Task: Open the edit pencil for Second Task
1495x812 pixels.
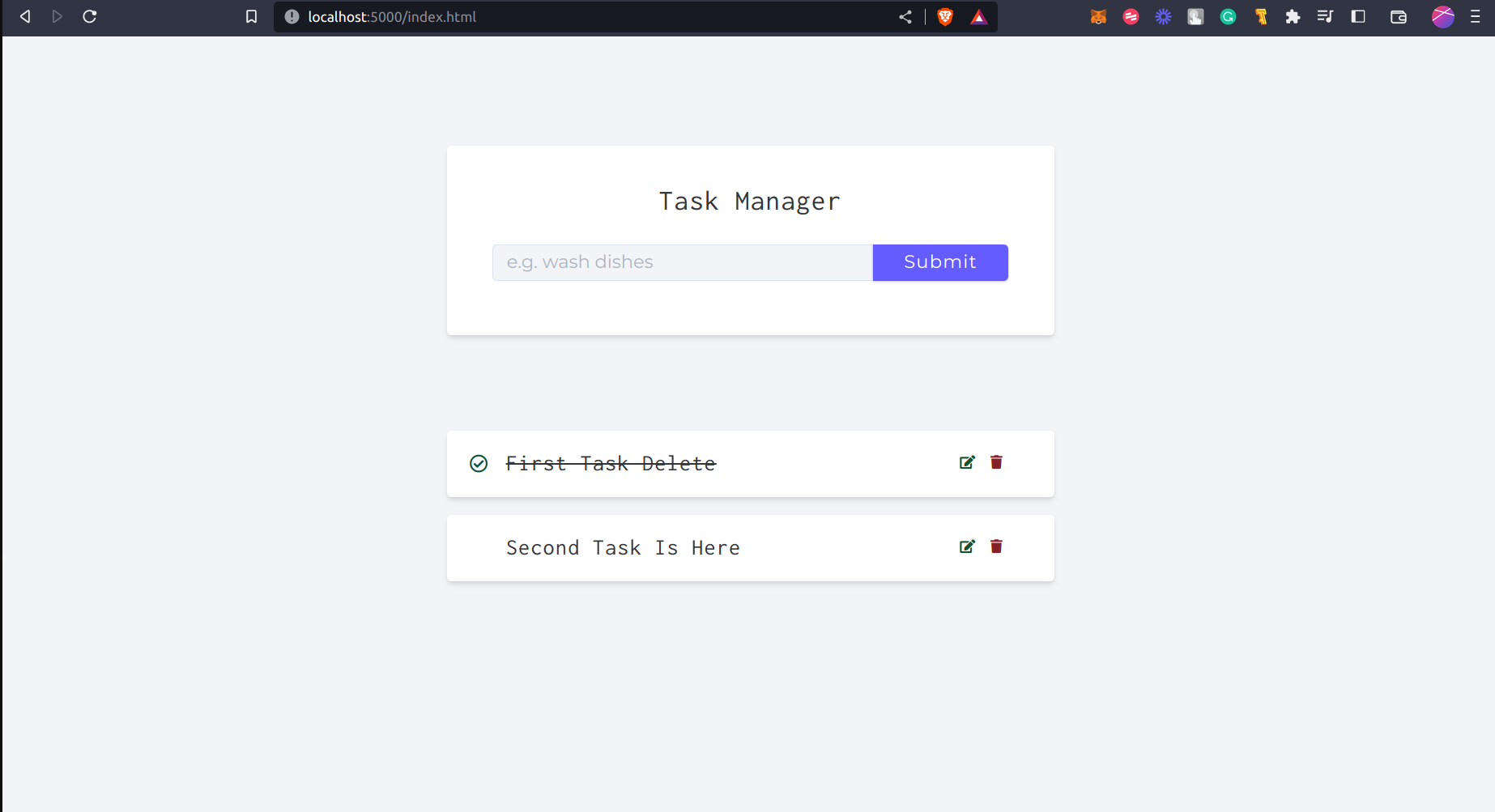Action: 966,546
